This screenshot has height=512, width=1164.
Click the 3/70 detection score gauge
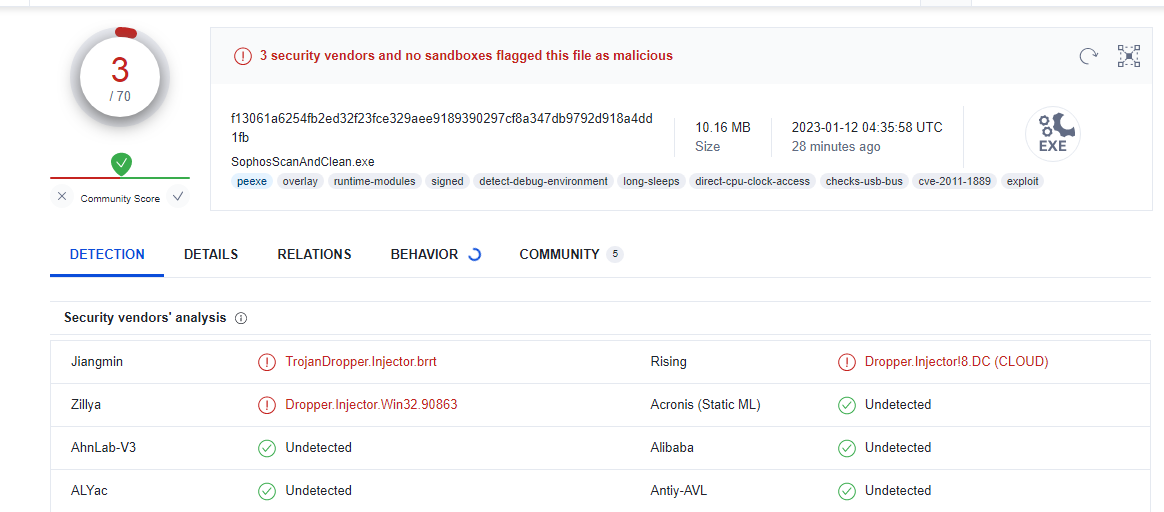point(120,78)
